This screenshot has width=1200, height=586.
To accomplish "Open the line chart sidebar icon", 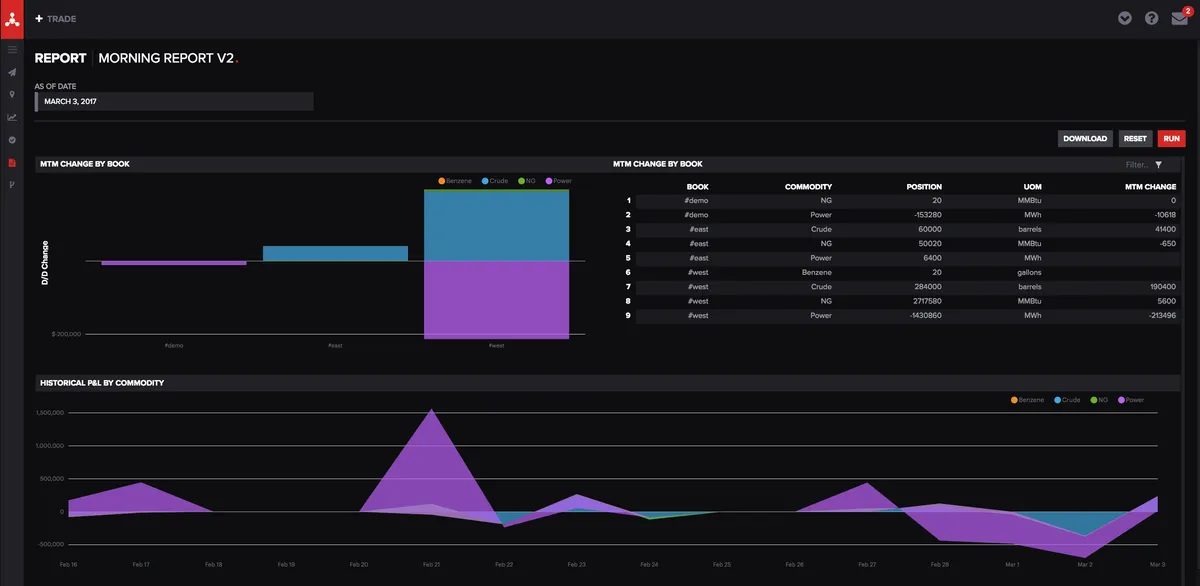I will (x=12, y=117).
